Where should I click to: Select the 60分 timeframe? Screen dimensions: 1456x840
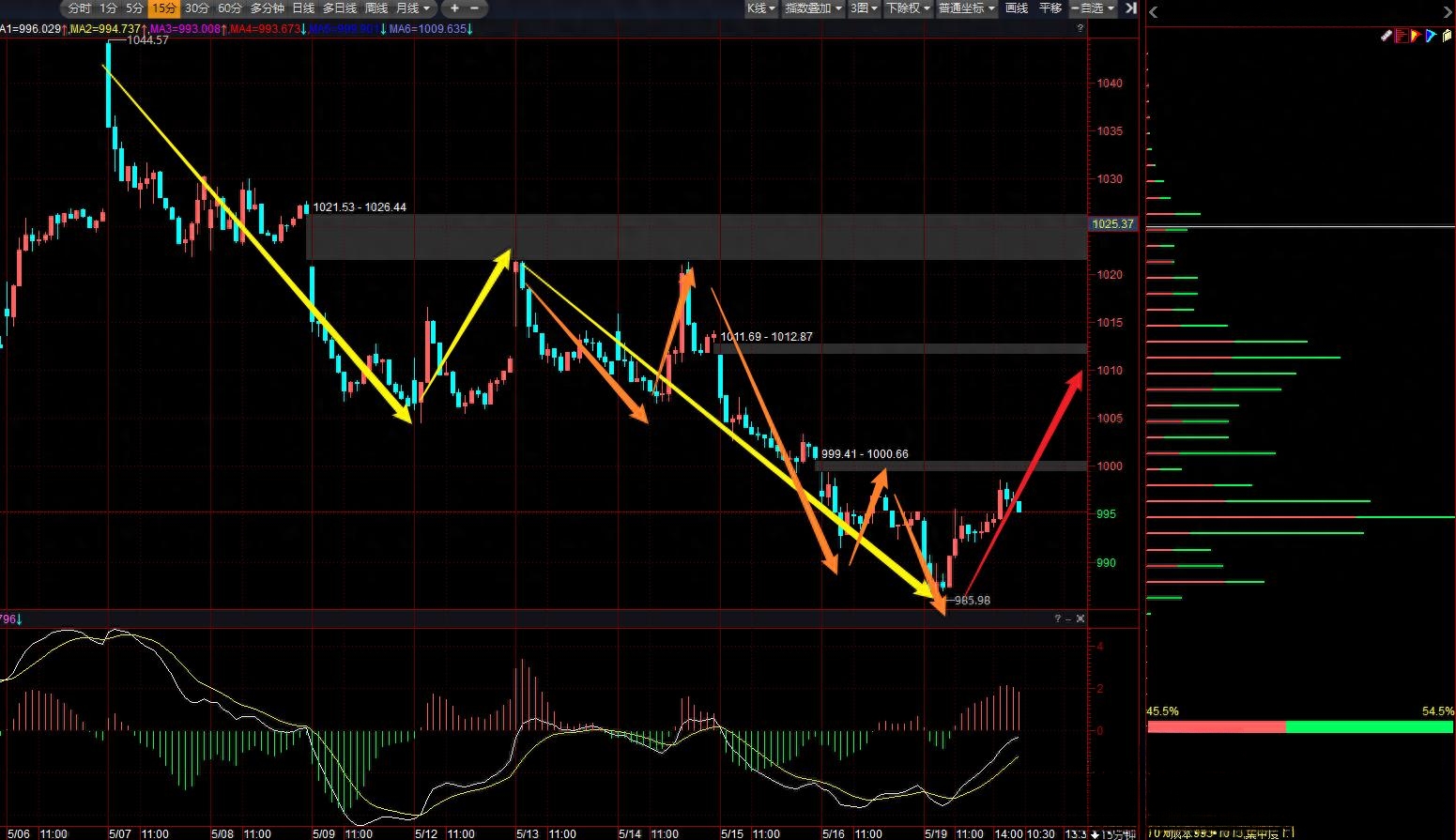click(x=230, y=8)
